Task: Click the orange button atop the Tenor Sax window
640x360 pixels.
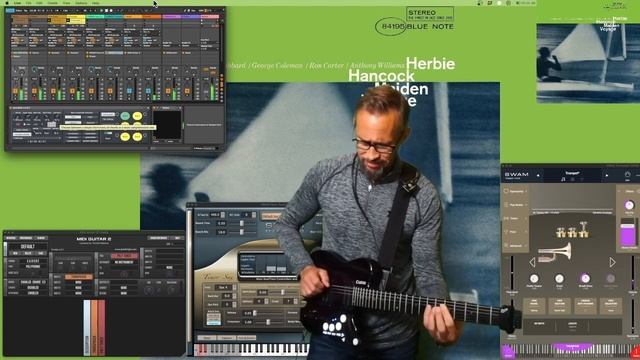Action: point(271,216)
